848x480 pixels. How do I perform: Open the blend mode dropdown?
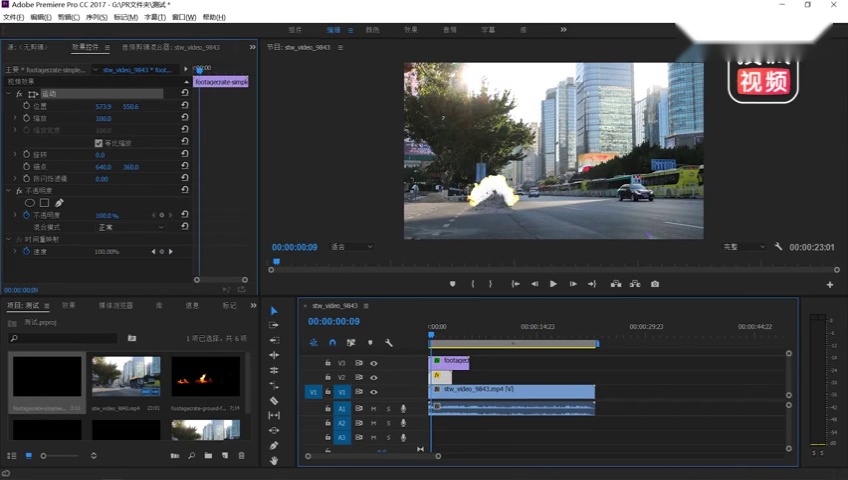(131, 227)
